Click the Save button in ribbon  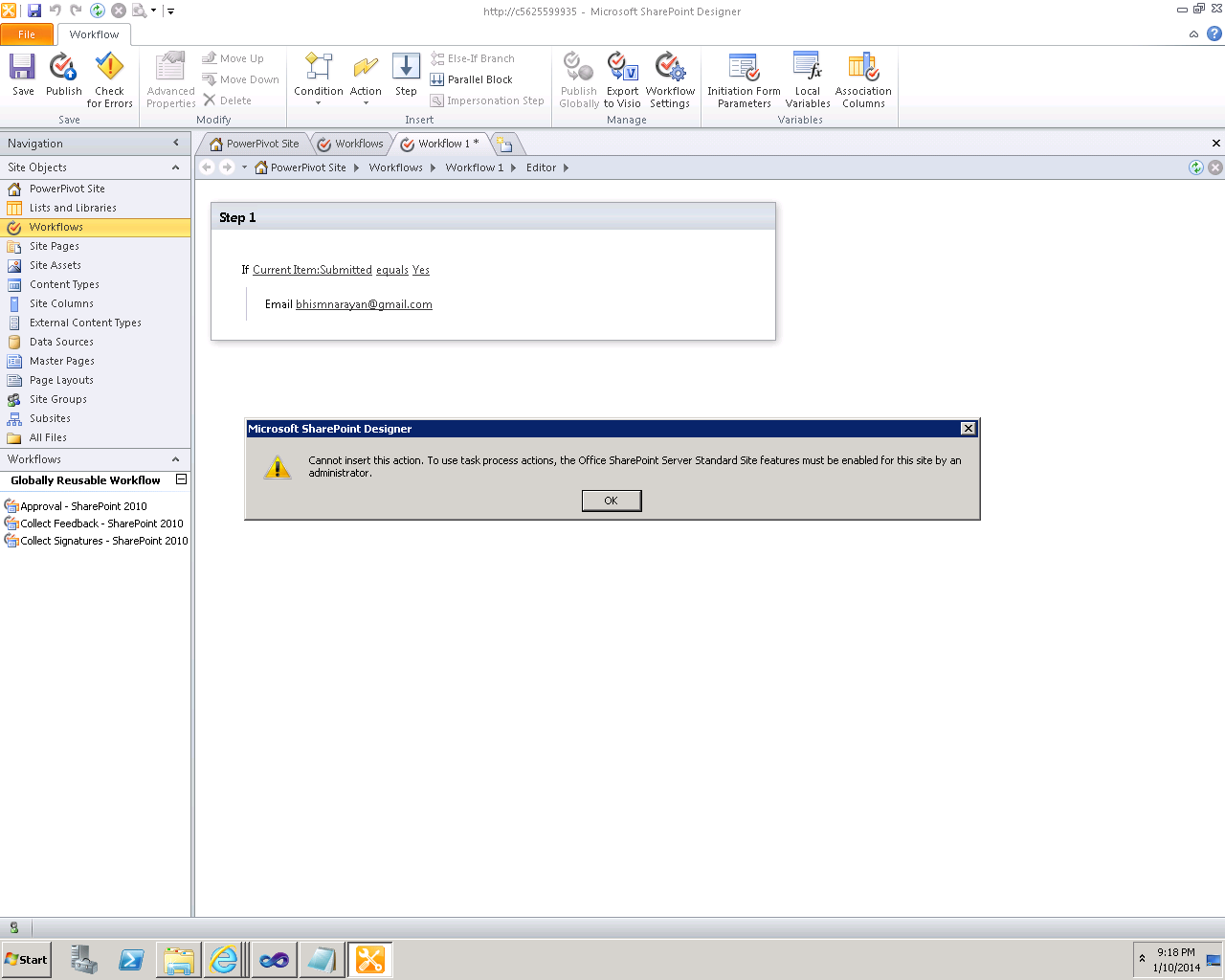(23, 75)
